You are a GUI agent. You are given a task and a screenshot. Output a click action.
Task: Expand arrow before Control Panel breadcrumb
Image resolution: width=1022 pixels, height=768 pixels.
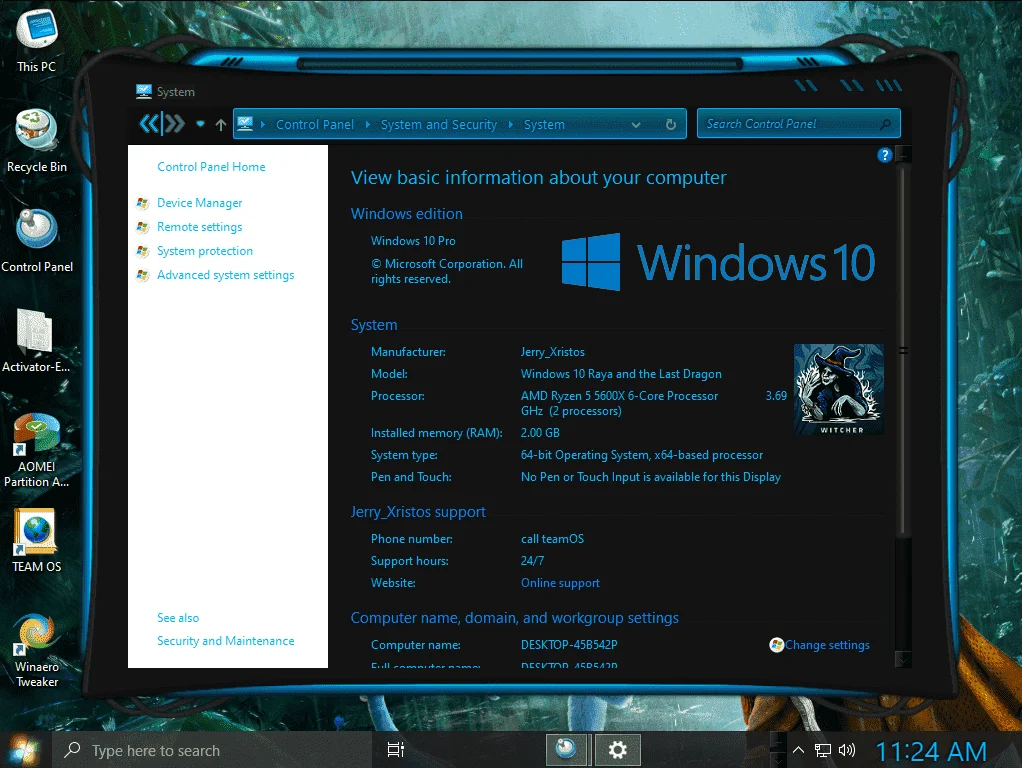pos(263,125)
